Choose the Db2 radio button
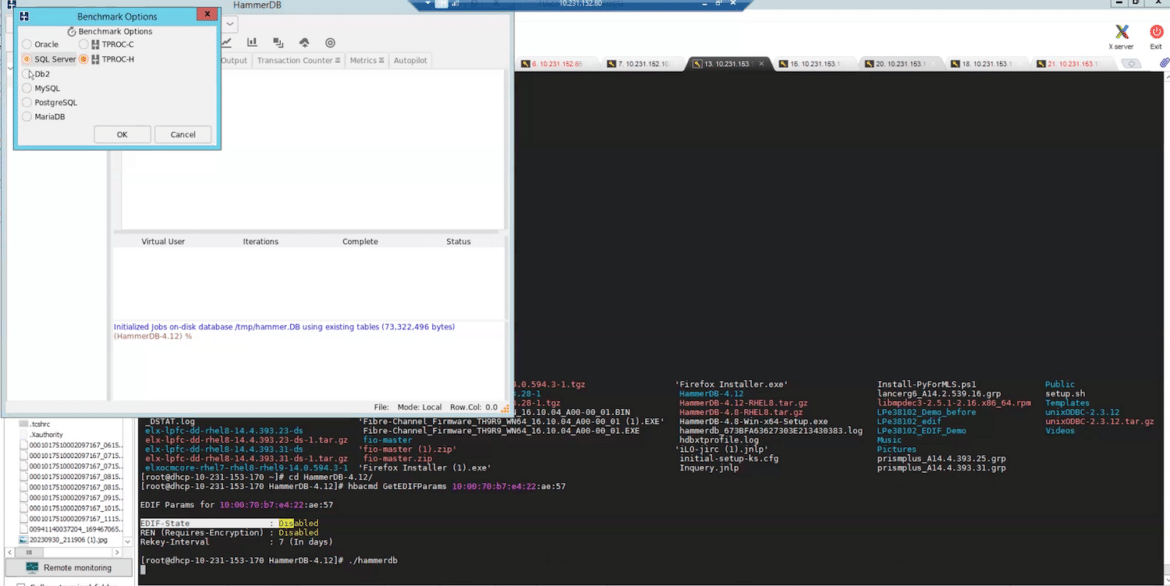1170x586 pixels. tap(27, 74)
